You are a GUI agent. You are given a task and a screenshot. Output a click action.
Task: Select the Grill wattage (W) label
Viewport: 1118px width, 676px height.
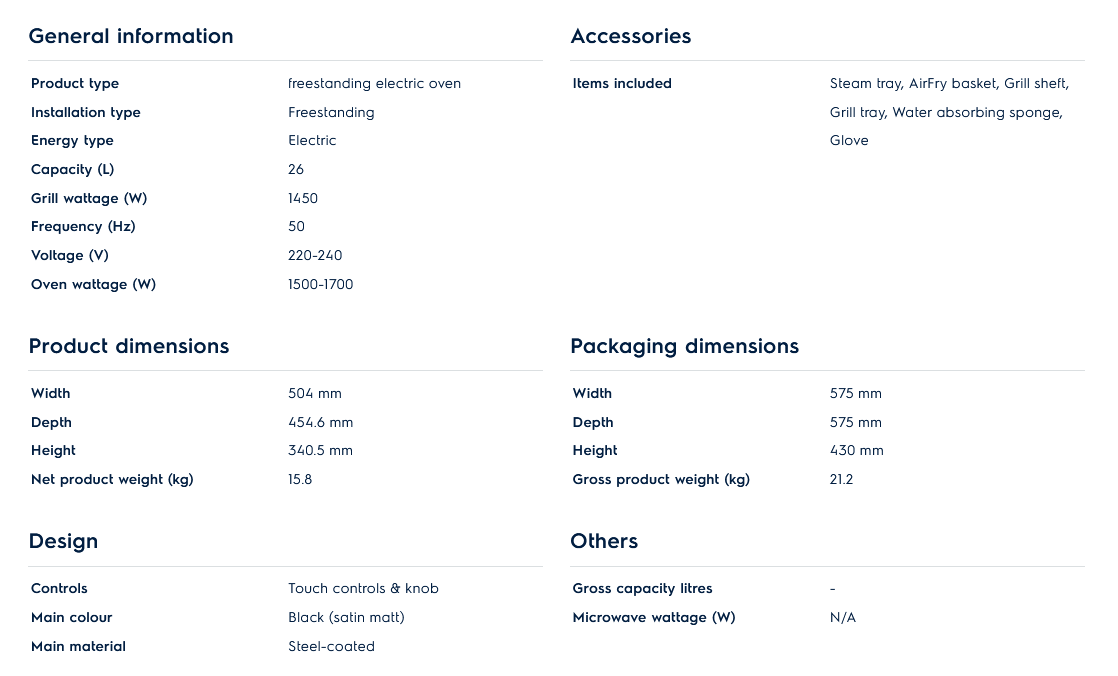click(89, 198)
